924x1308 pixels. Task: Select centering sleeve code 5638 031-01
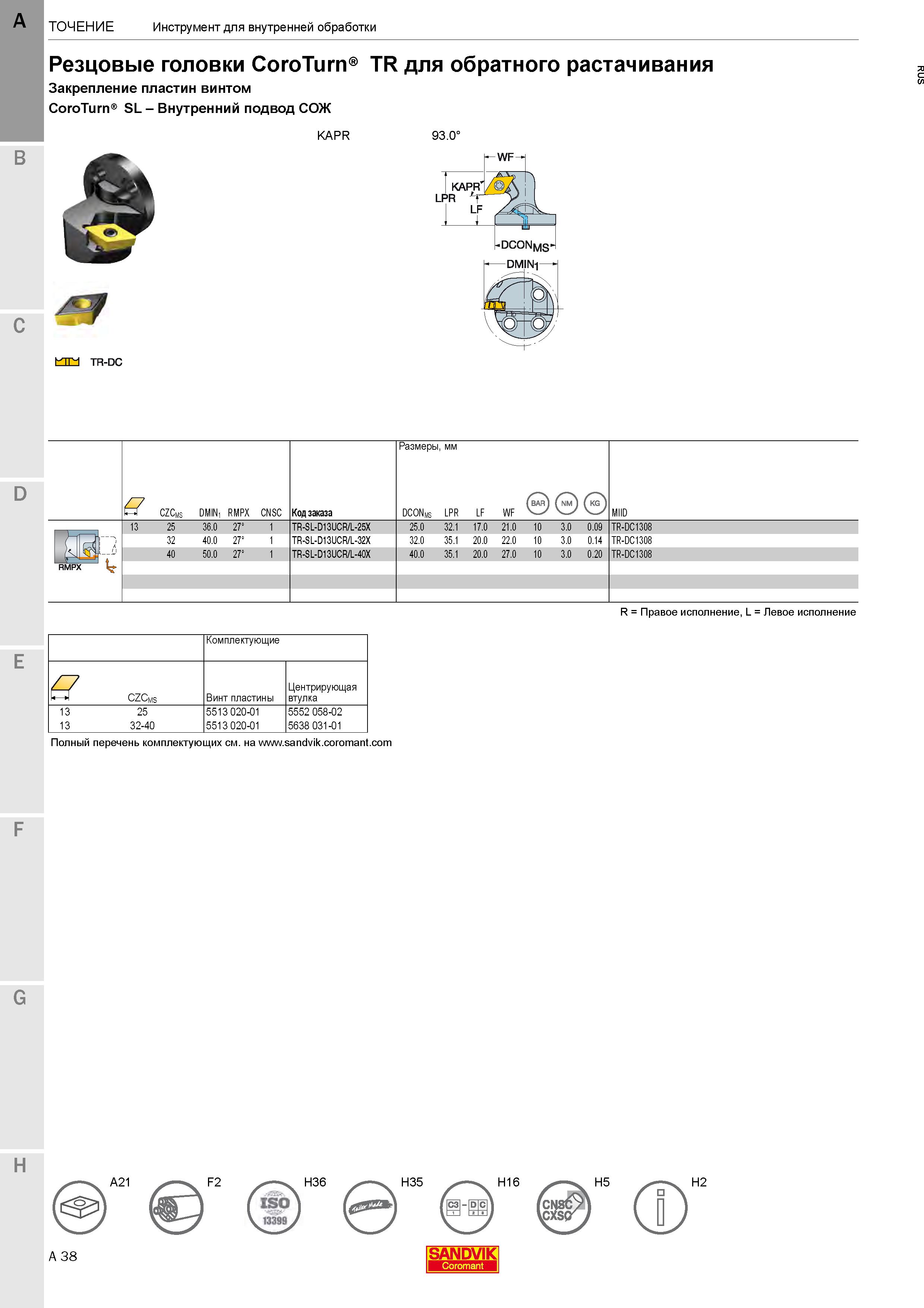315,726
